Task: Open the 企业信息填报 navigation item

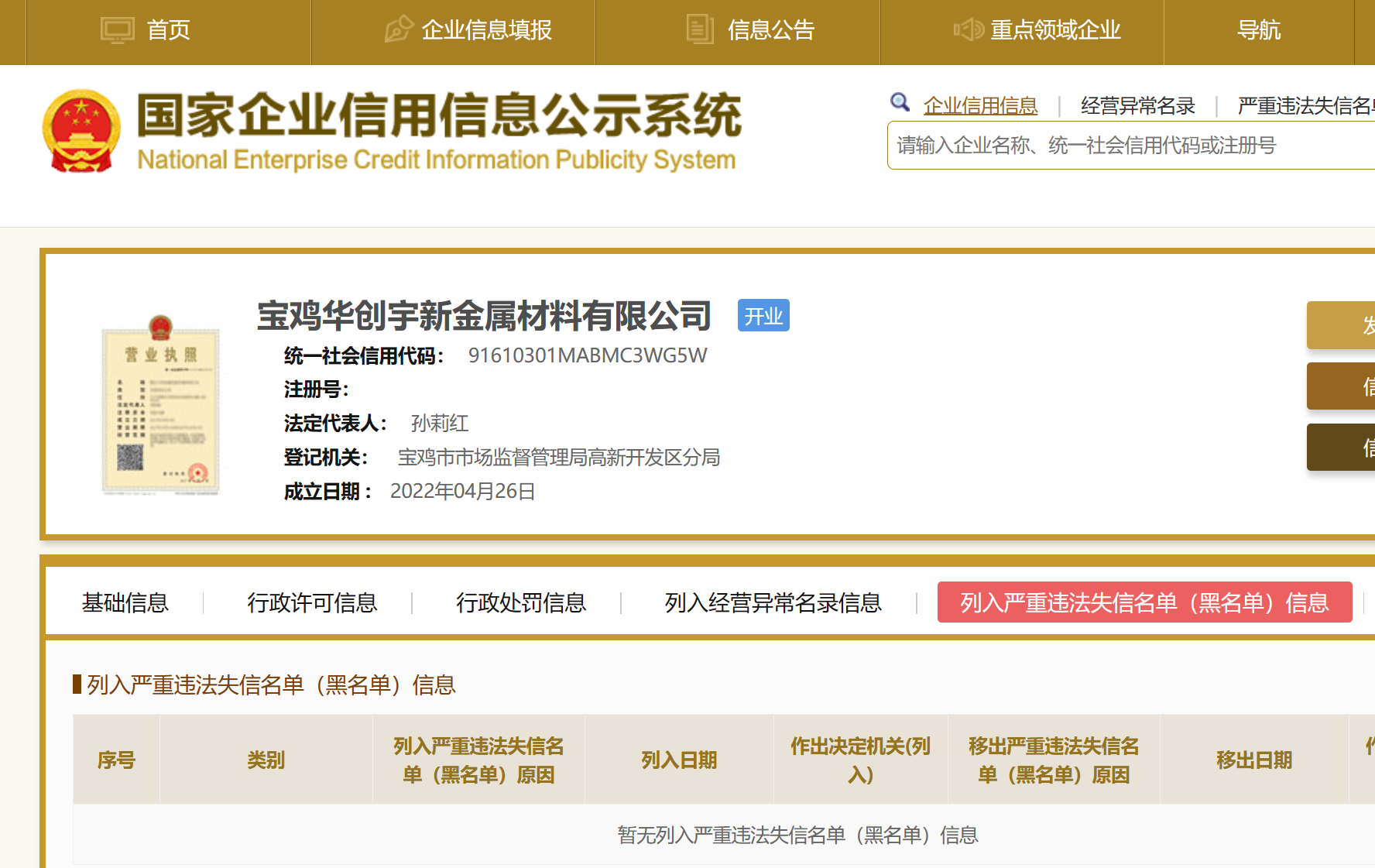Action: click(x=453, y=32)
